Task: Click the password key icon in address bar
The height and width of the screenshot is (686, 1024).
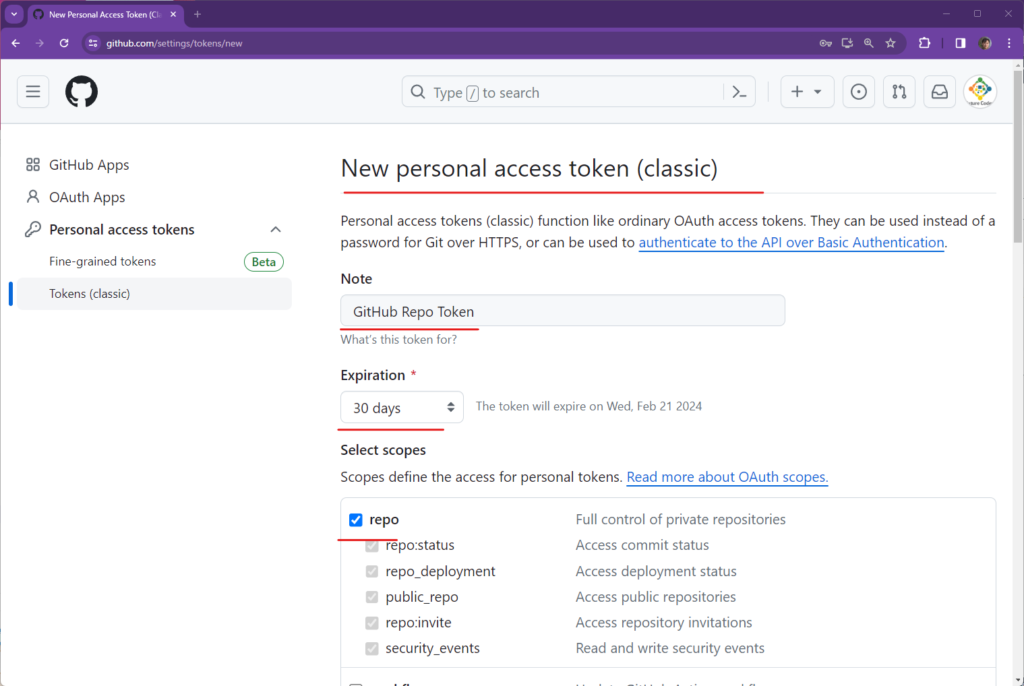Action: (825, 43)
